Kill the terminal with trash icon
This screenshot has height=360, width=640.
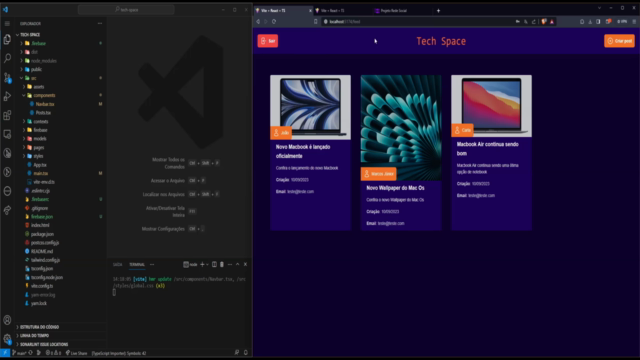coord(222,264)
